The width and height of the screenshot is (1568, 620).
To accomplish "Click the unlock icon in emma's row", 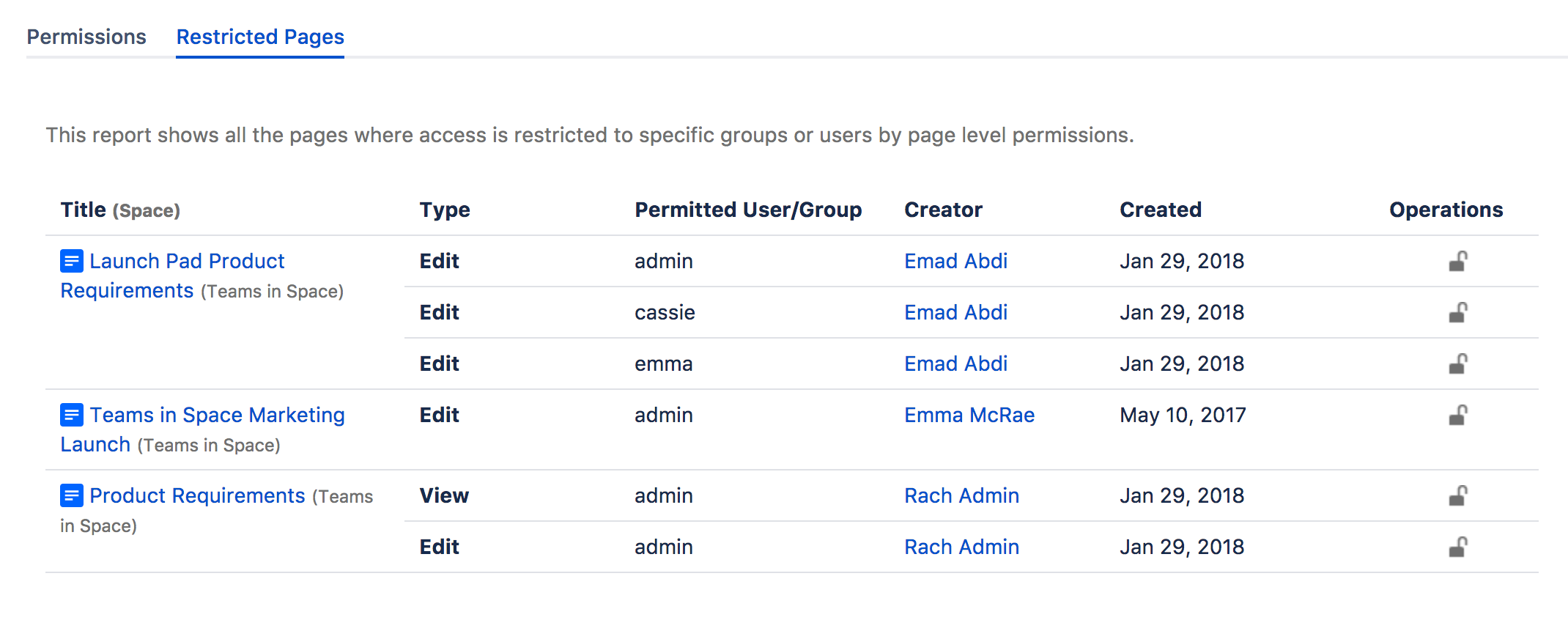I will pos(1457,364).
